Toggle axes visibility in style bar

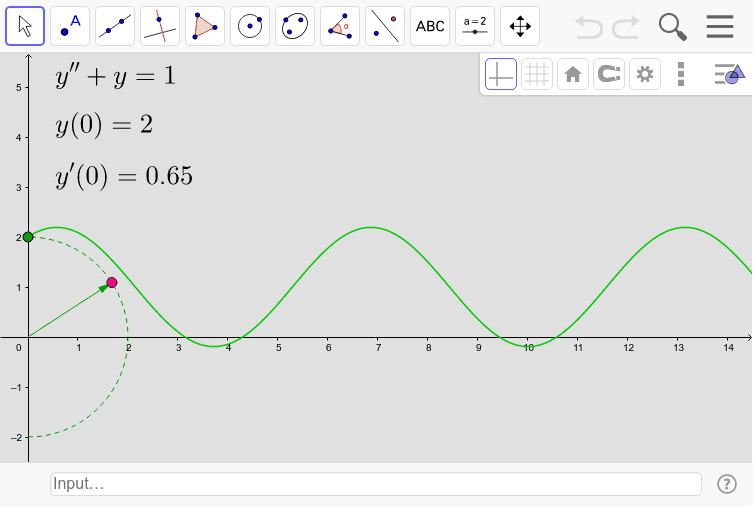click(501, 74)
